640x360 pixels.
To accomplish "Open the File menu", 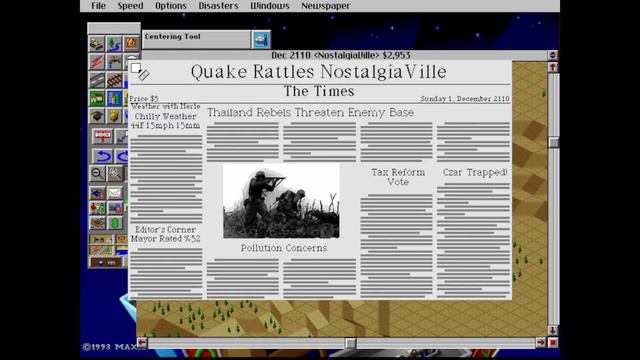I will pos(98,6).
